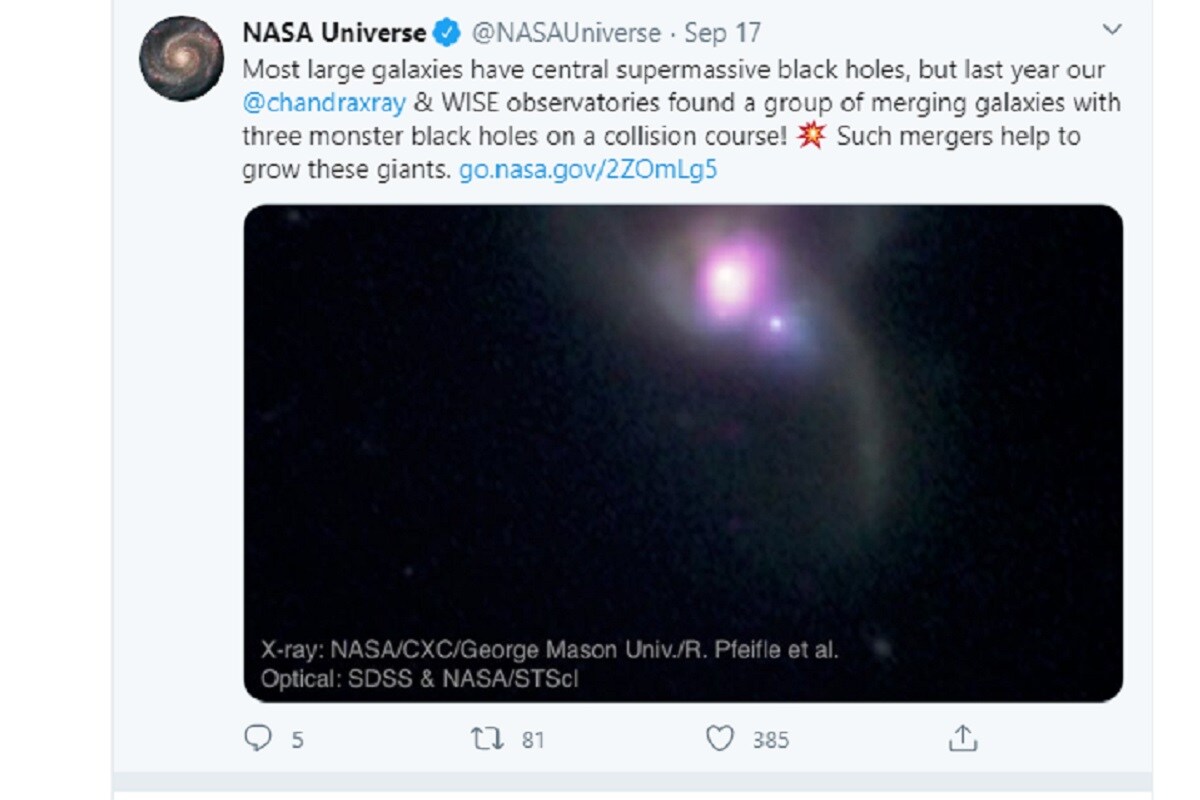Open the NASA Universe galaxy avatar

point(180,59)
